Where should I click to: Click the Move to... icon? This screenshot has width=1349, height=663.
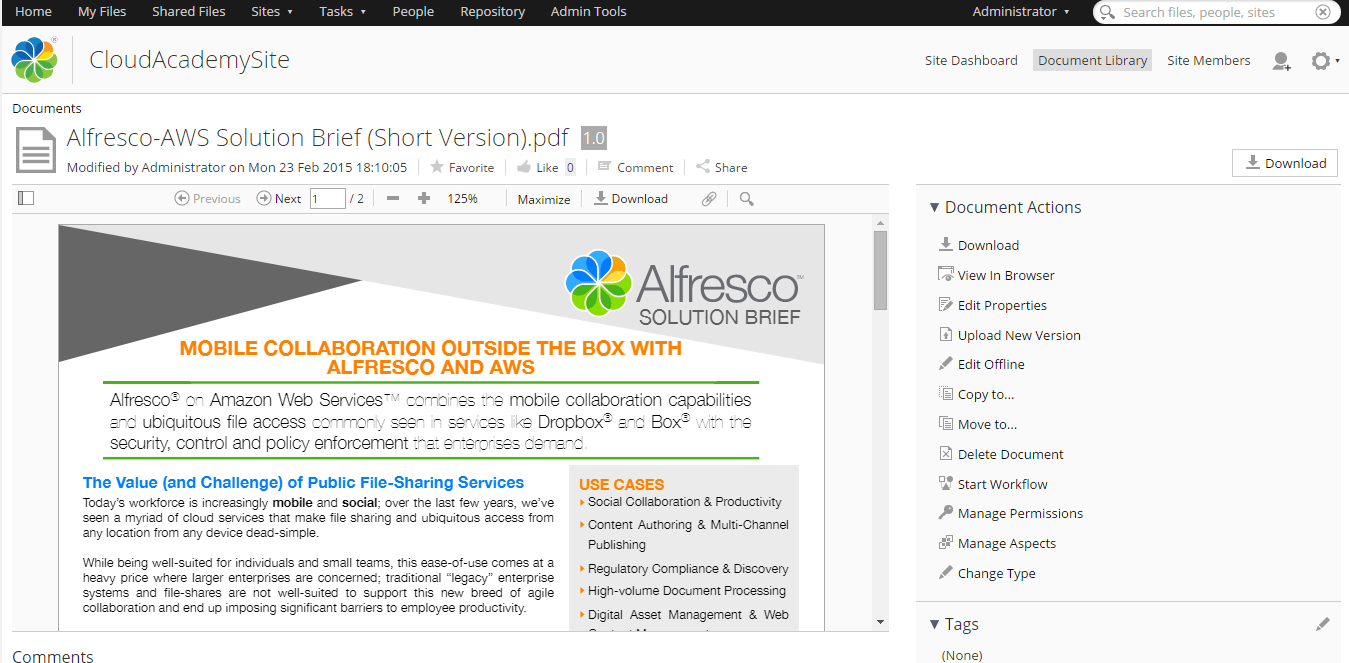tap(946, 424)
